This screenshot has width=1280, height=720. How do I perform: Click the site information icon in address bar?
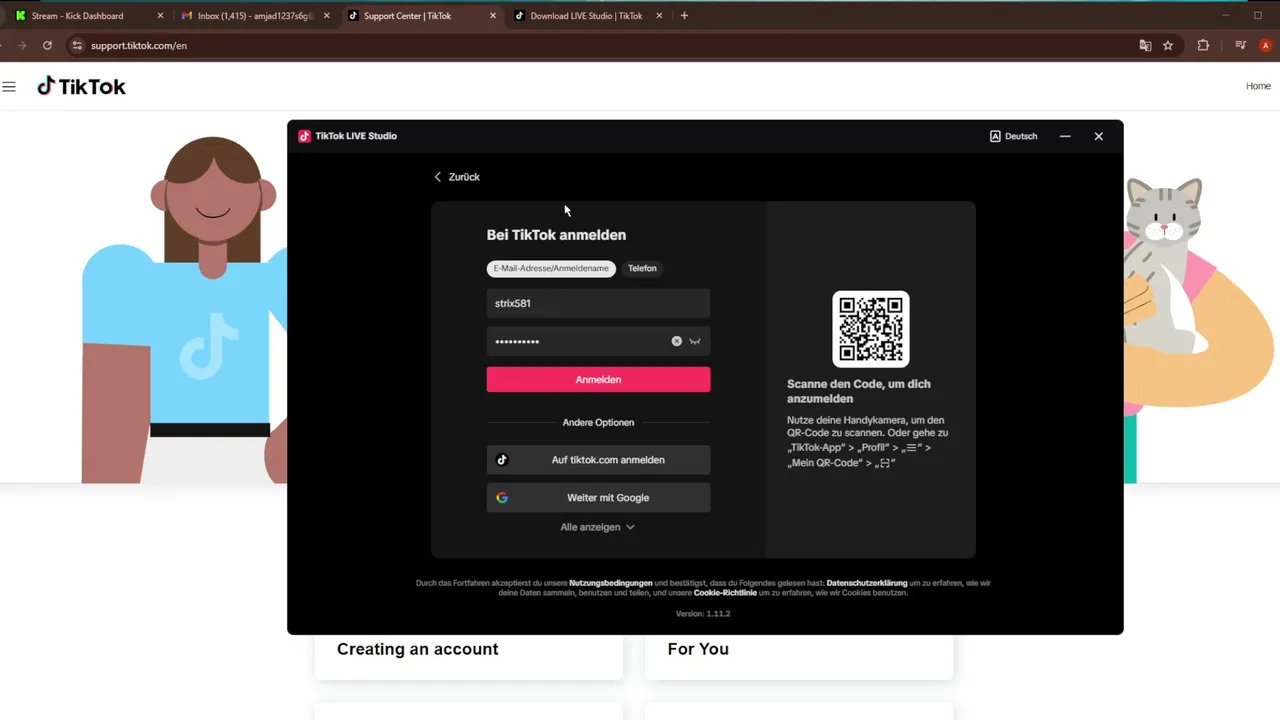tap(77, 45)
